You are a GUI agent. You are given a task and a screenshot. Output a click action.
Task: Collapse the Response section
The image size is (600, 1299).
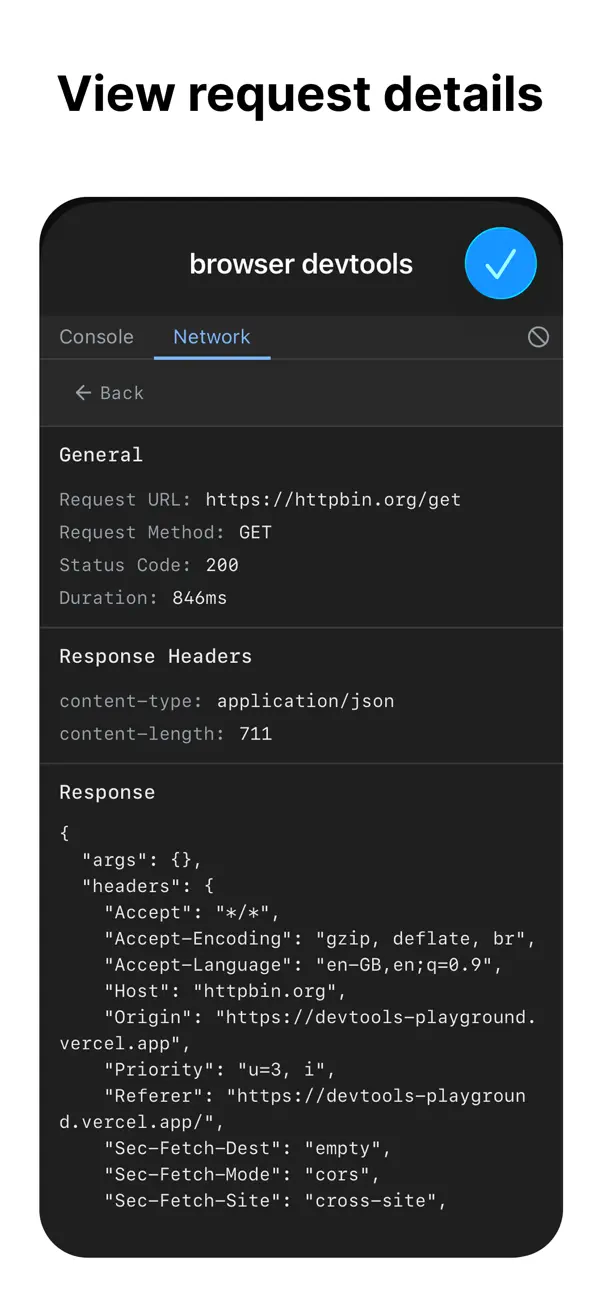point(107,791)
